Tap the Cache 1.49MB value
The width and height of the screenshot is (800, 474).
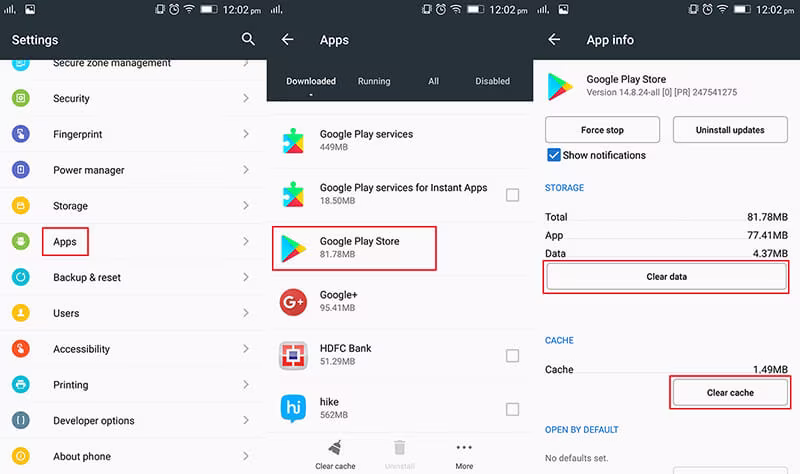pos(770,369)
